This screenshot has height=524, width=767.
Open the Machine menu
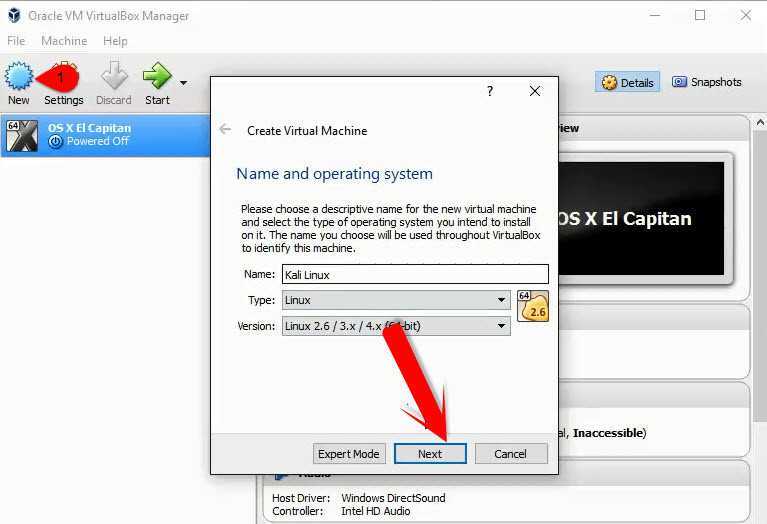coord(64,41)
